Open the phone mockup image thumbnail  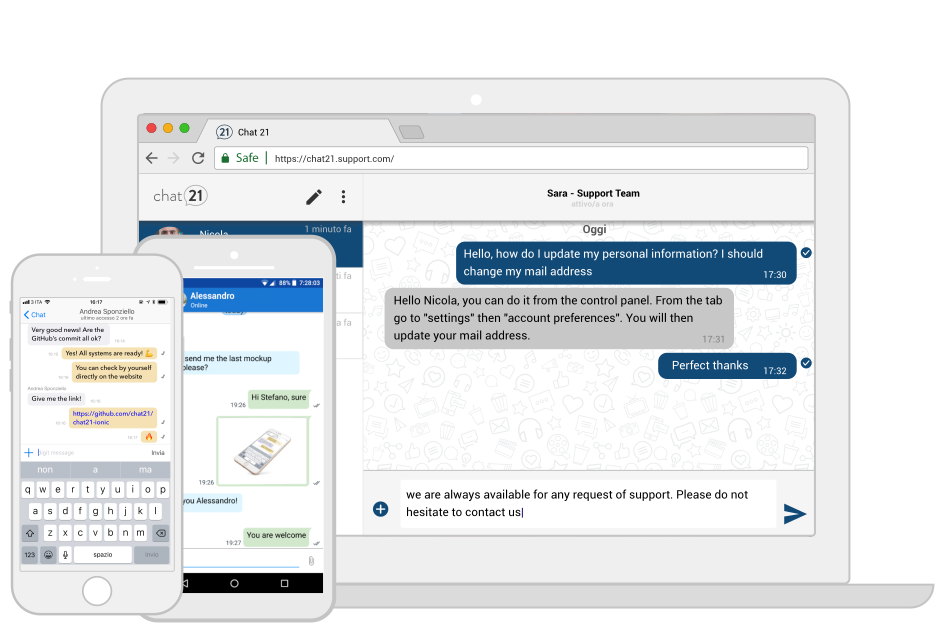coord(263,451)
